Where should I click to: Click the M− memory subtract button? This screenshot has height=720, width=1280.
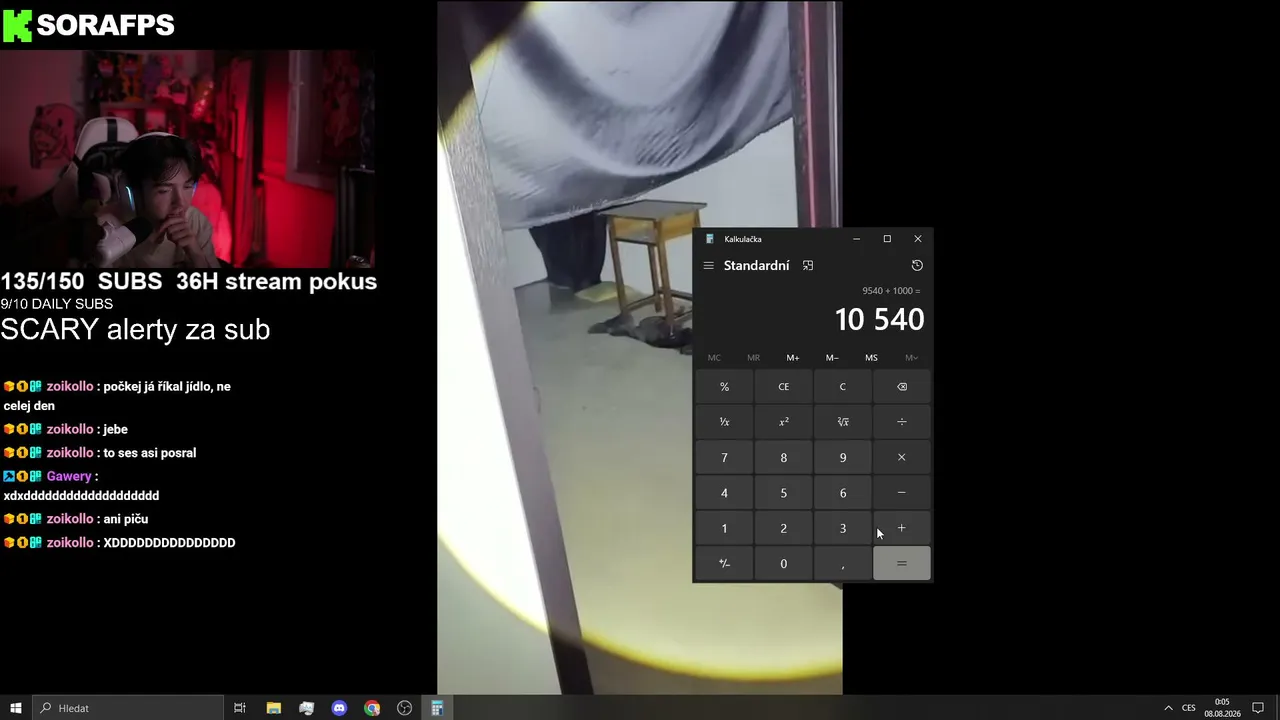[832, 358]
